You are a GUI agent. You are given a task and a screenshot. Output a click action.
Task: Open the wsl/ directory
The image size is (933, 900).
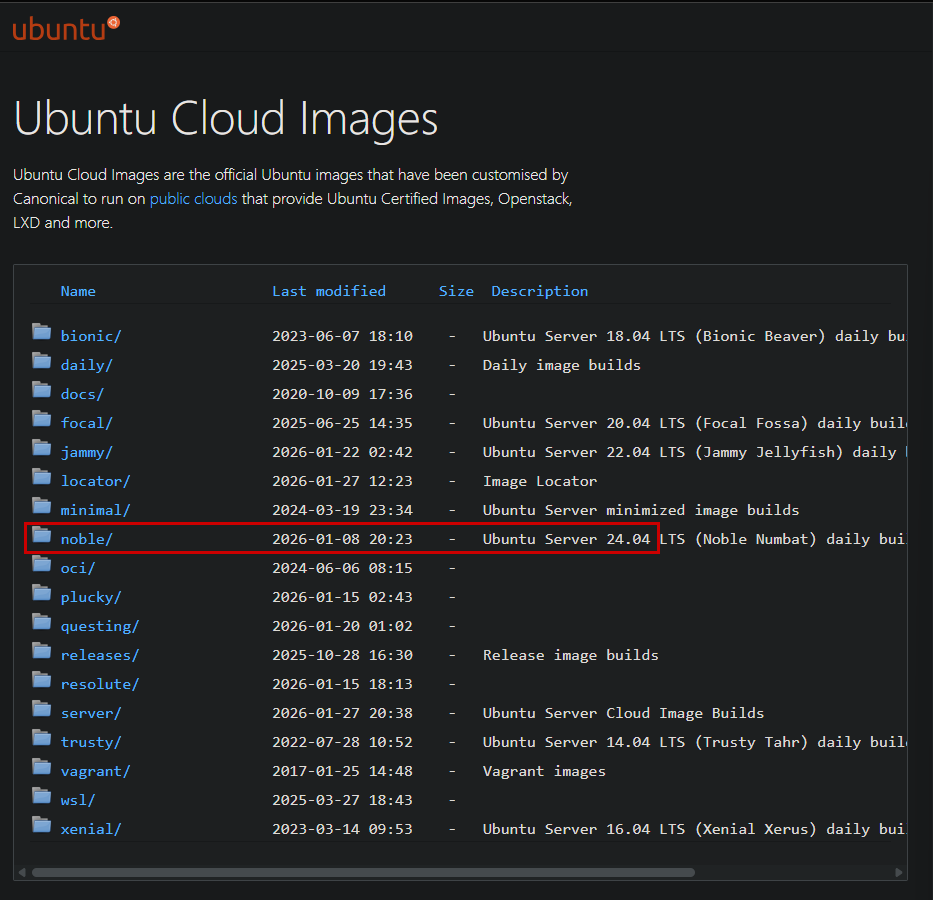[x=79, y=799]
